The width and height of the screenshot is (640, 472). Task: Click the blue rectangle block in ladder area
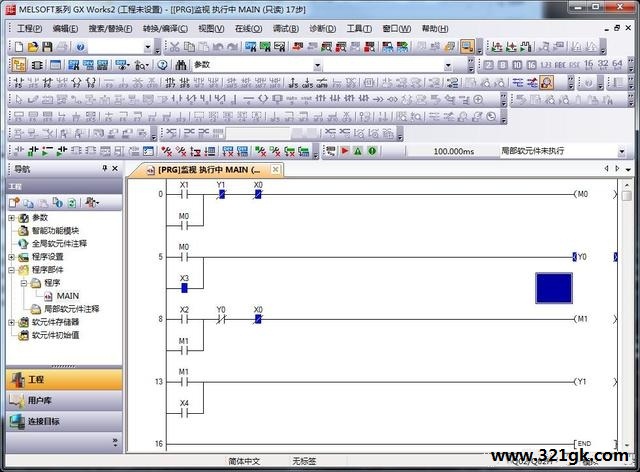click(x=554, y=287)
